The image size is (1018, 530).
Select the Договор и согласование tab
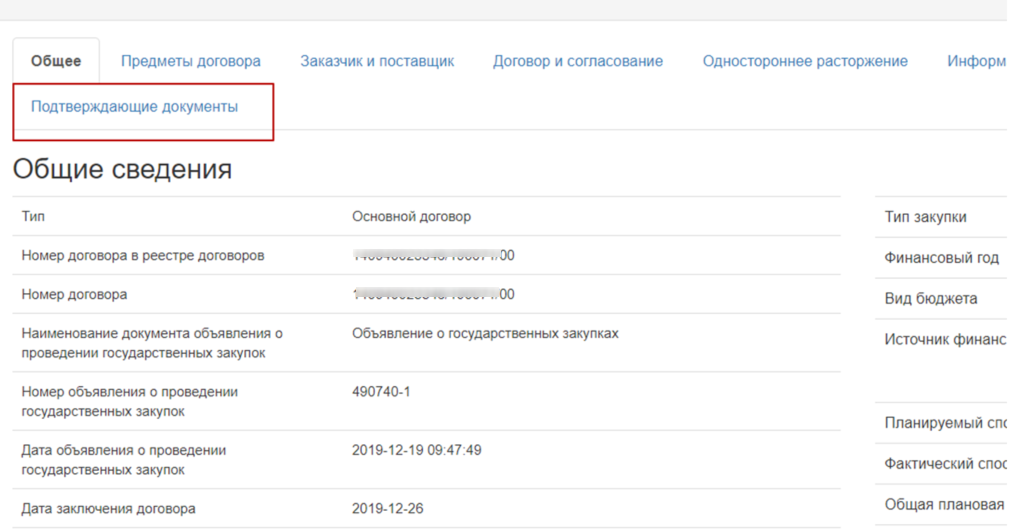(x=577, y=61)
